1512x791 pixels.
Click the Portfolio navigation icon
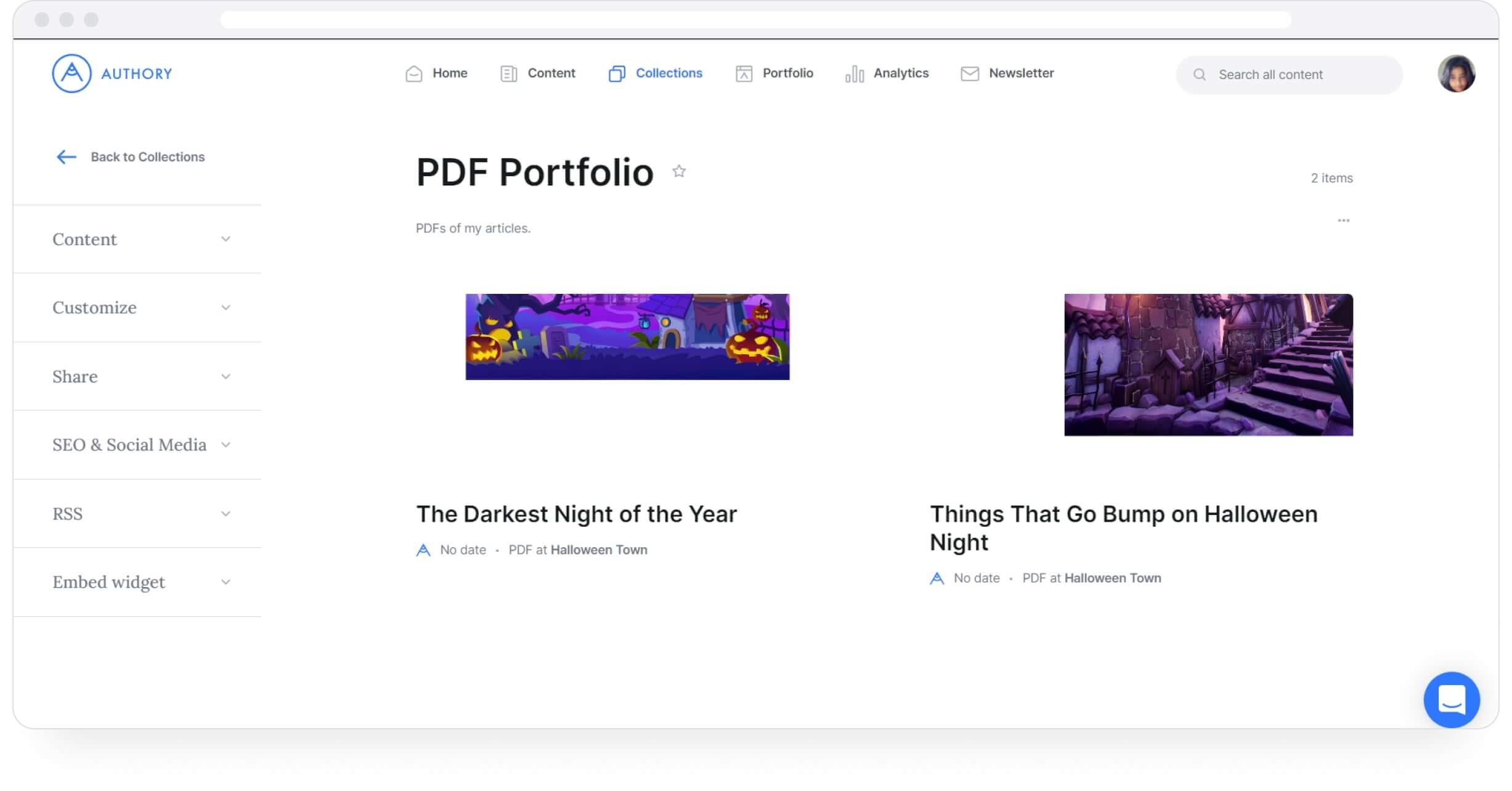(743, 72)
